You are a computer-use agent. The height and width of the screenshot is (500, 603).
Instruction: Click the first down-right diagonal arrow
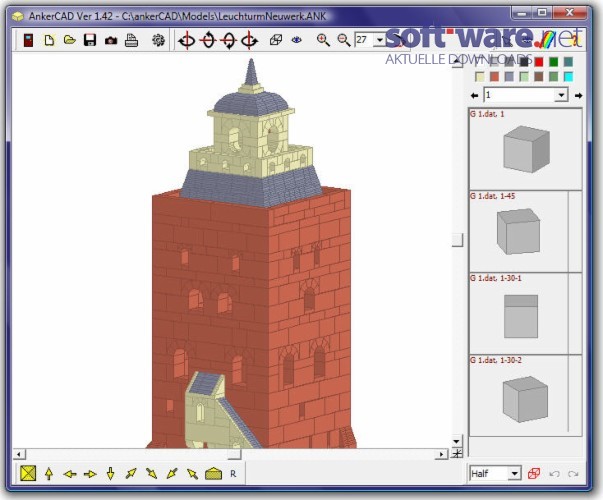coord(152,473)
